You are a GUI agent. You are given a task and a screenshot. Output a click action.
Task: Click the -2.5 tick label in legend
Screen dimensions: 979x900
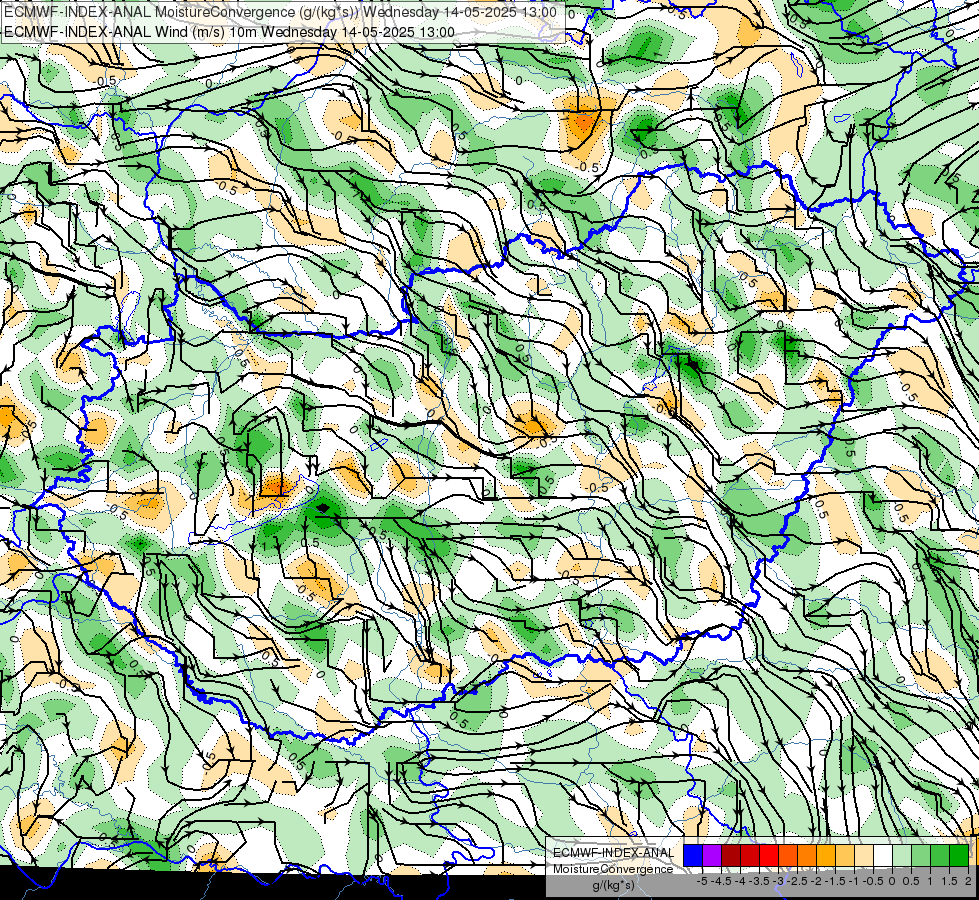(x=797, y=881)
